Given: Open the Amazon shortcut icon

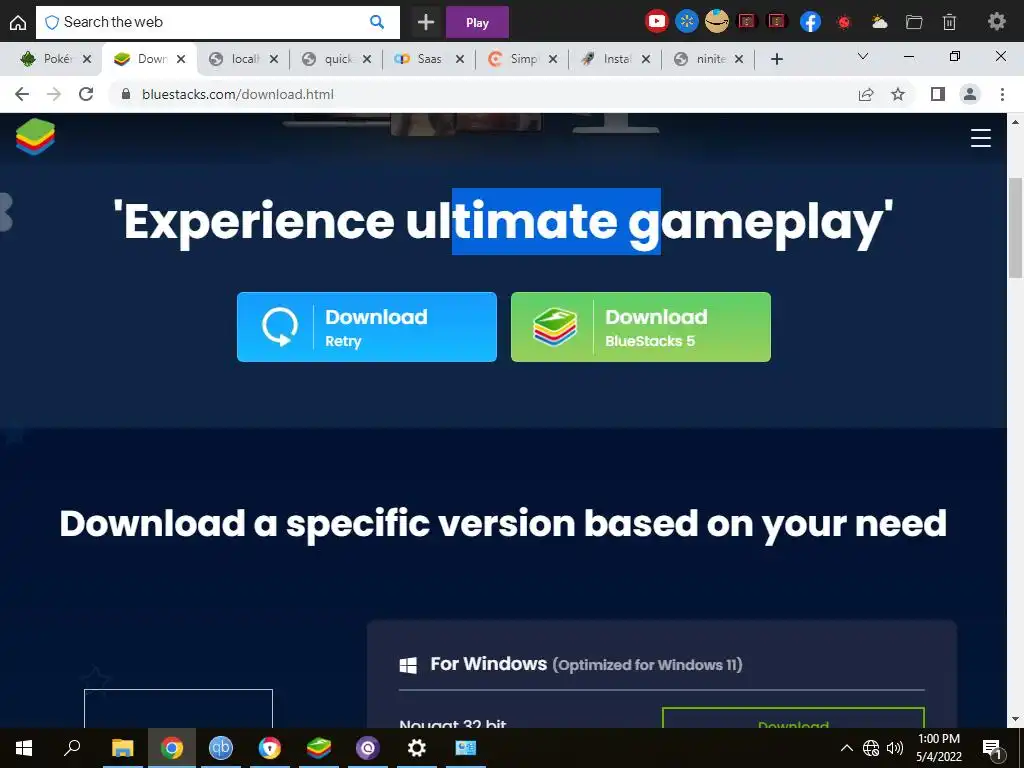Looking at the screenshot, I should point(716,22).
